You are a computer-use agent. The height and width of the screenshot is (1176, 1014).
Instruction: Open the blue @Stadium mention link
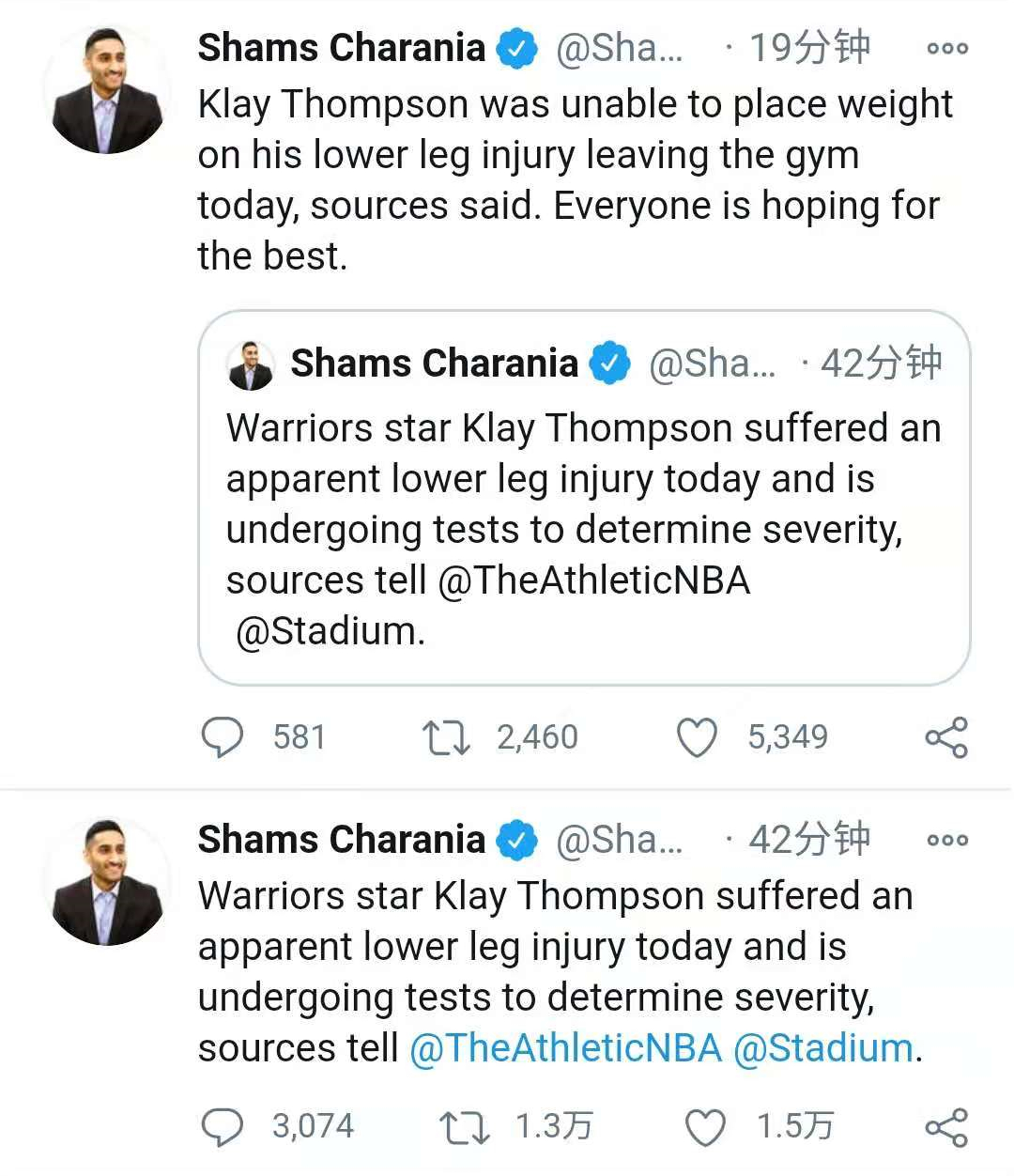(x=822, y=1048)
